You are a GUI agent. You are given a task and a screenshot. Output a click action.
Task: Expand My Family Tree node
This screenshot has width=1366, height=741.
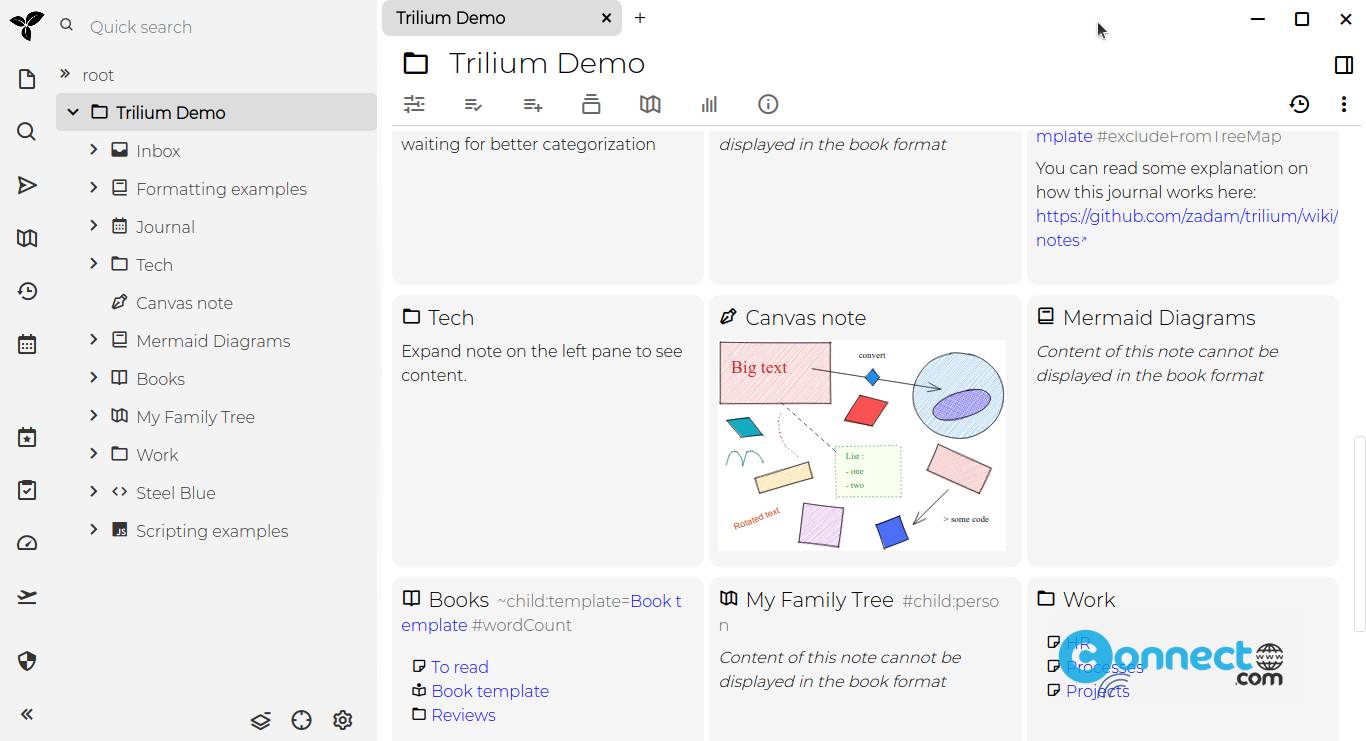93,415
